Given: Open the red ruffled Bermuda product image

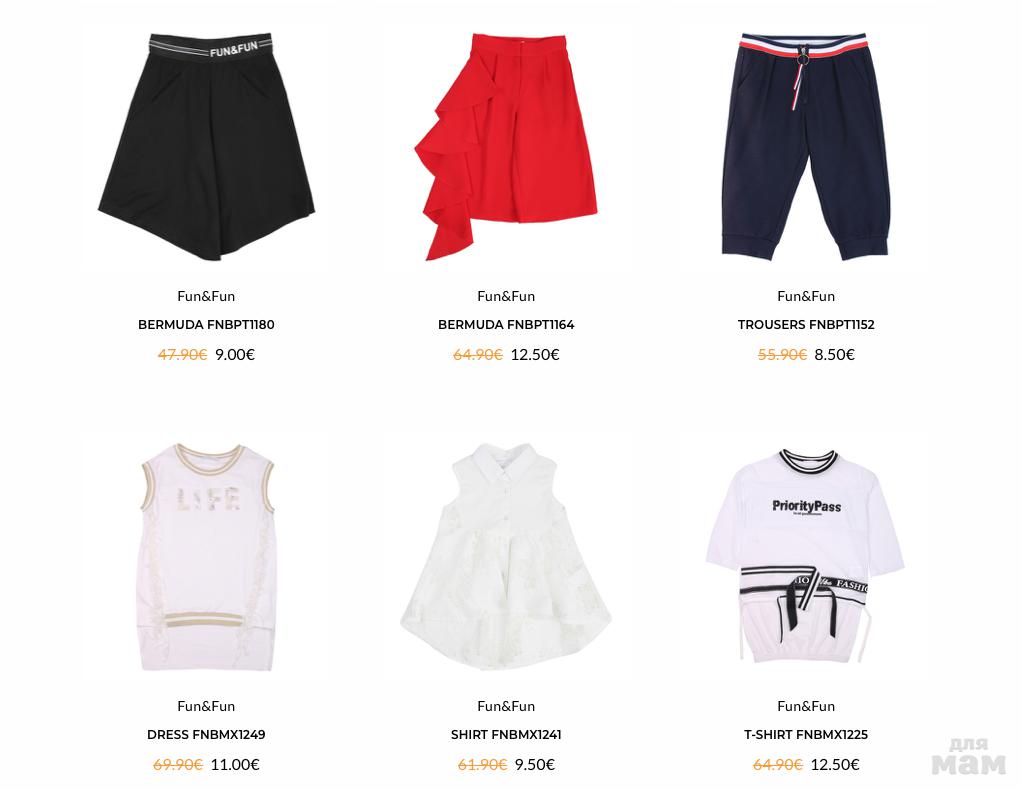Looking at the screenshot, I should coord(506,147).
